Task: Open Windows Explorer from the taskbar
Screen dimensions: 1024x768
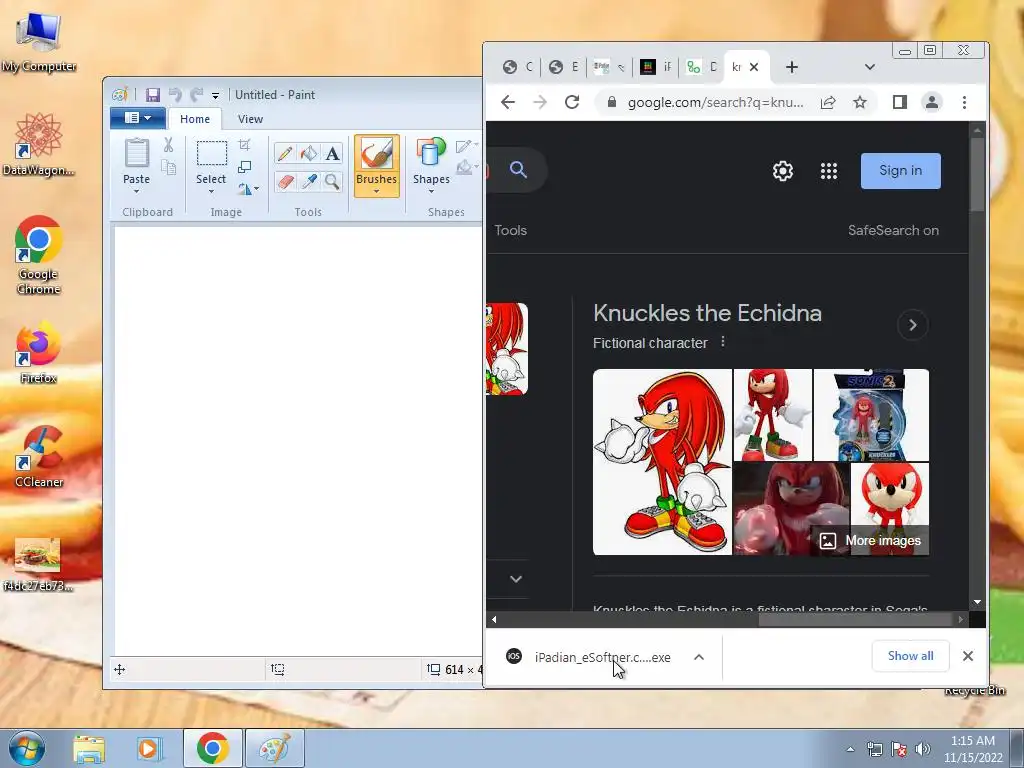Action: 89,748
